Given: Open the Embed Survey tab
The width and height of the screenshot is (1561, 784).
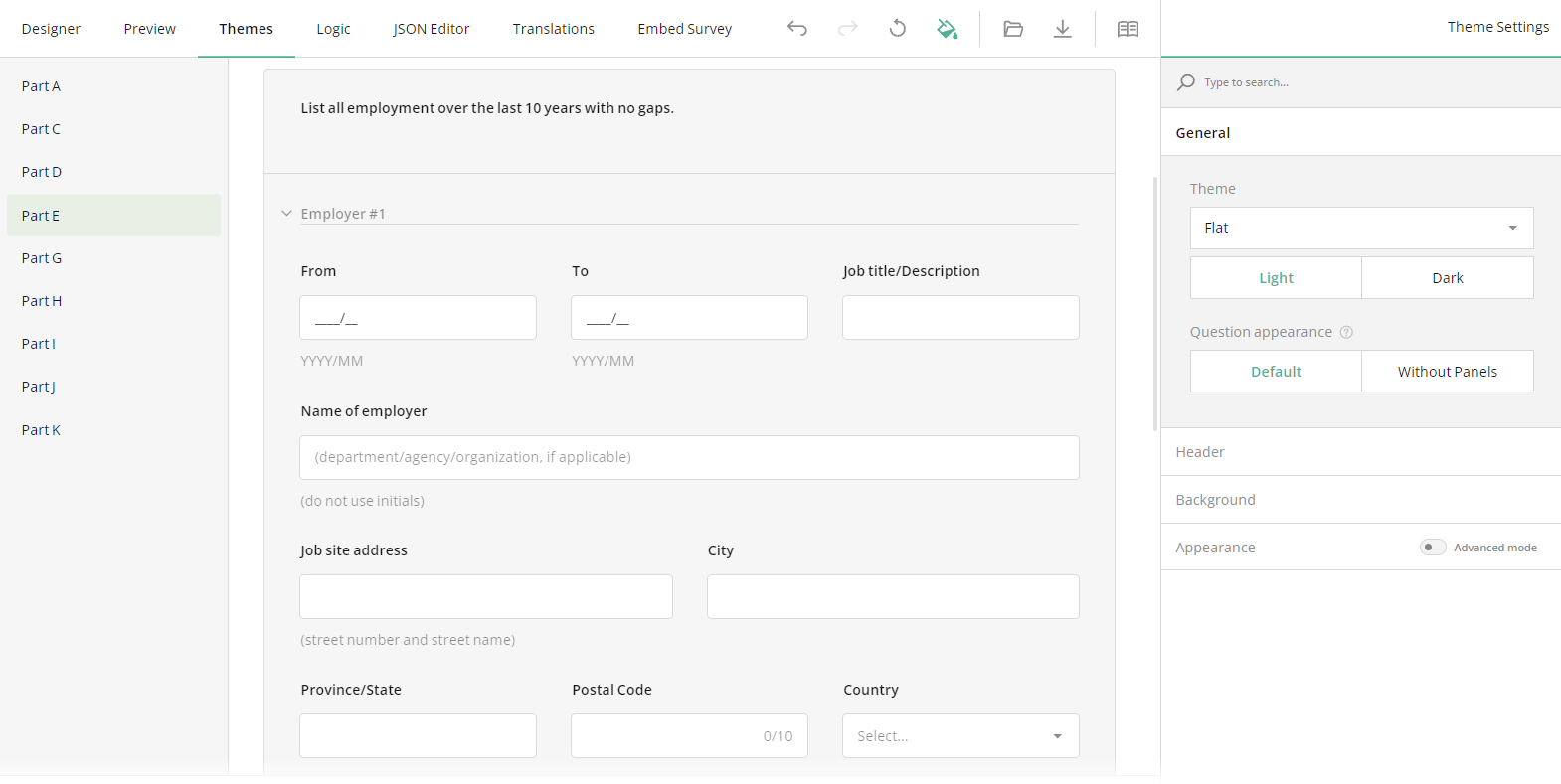Looking at the screenshot, I should tap(685, 29).
